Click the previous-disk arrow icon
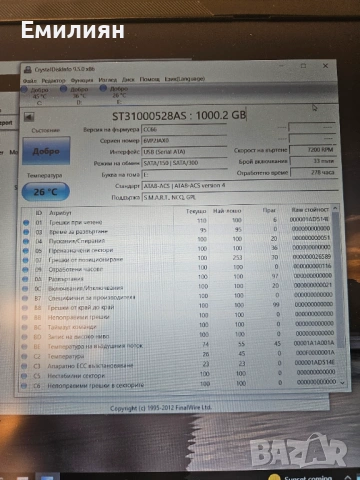 [x=29, y=117]
